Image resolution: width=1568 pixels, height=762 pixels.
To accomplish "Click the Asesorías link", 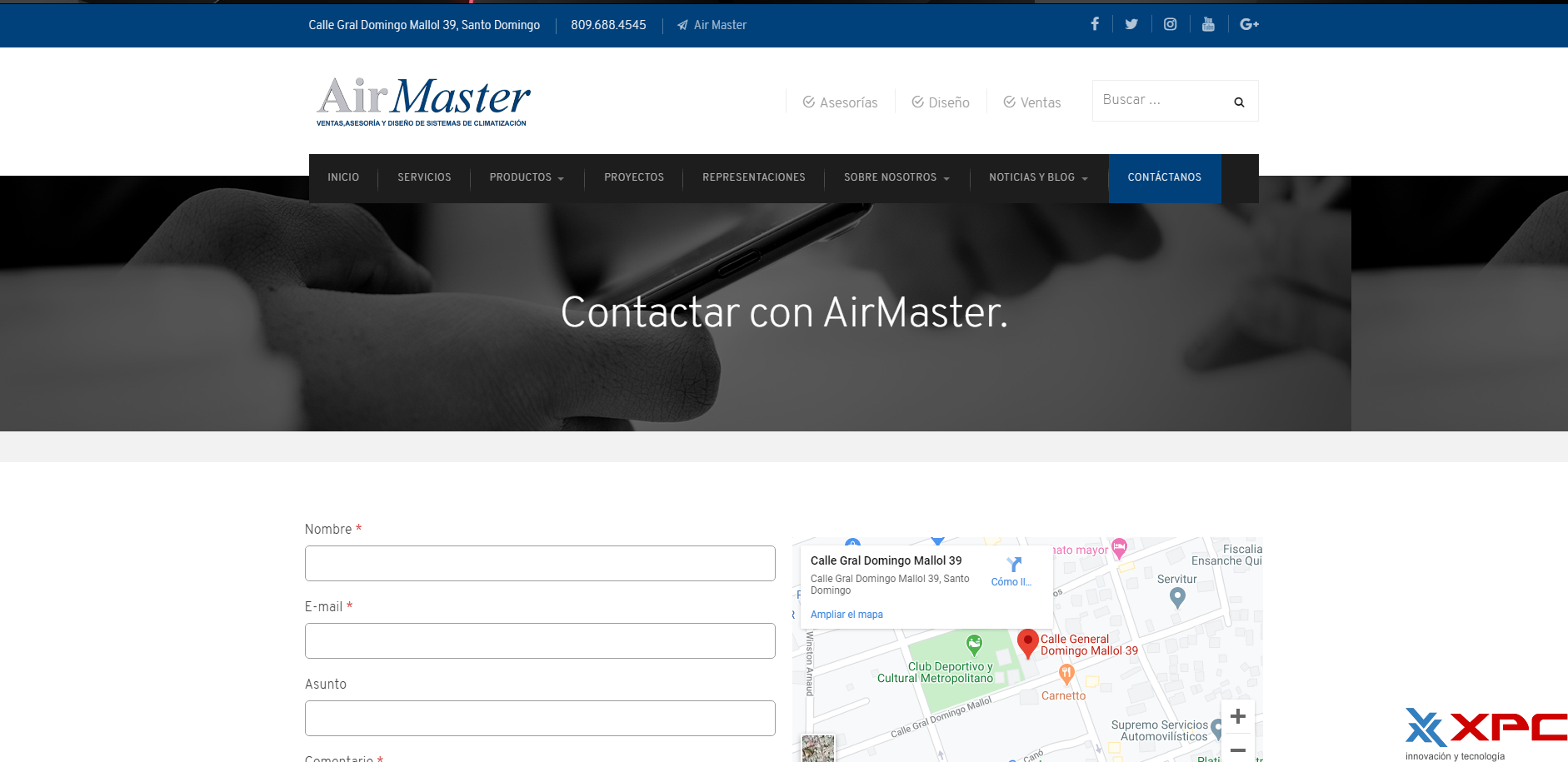I will 848,102.
